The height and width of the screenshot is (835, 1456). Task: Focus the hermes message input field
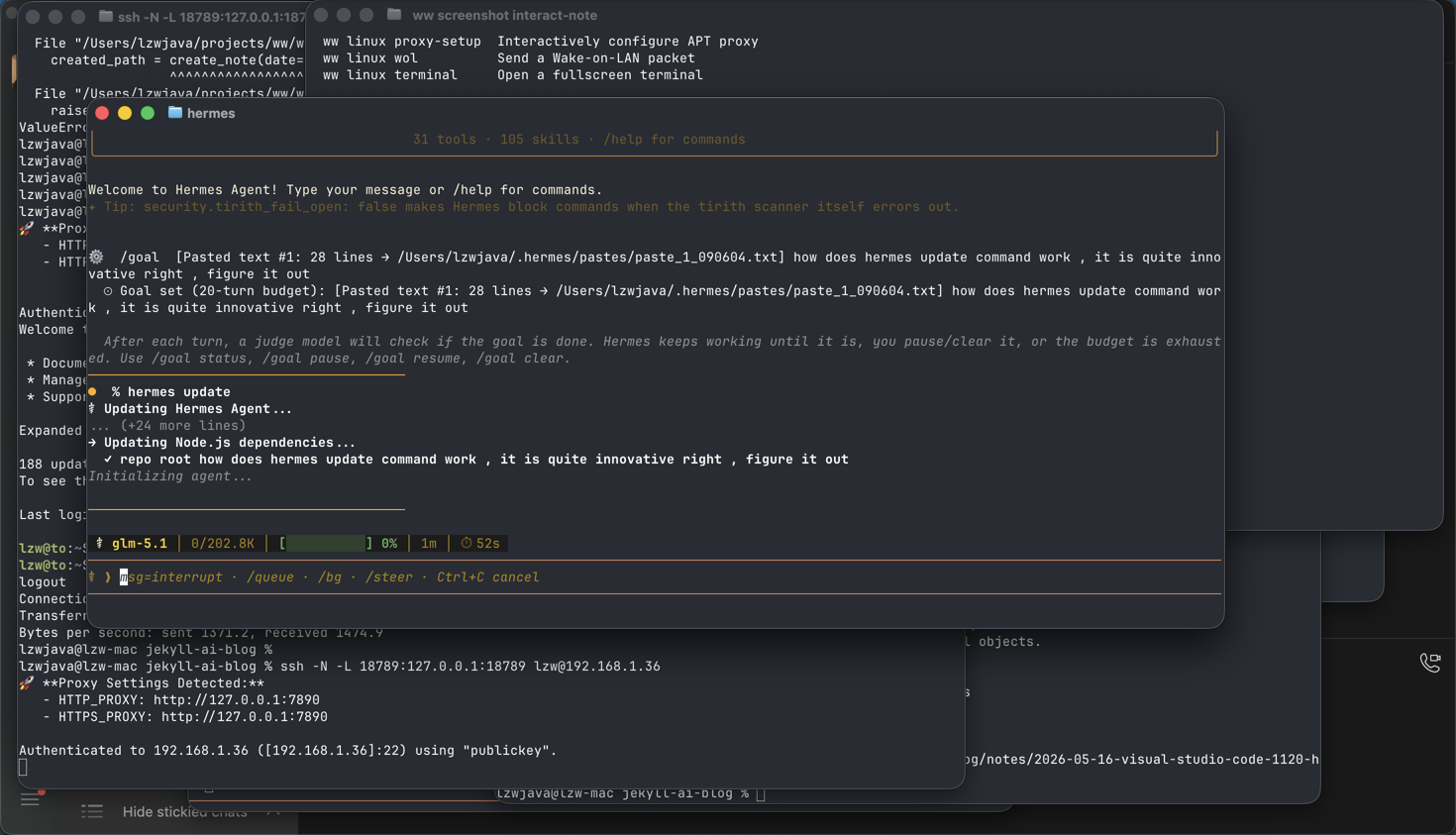coord(654,576)
